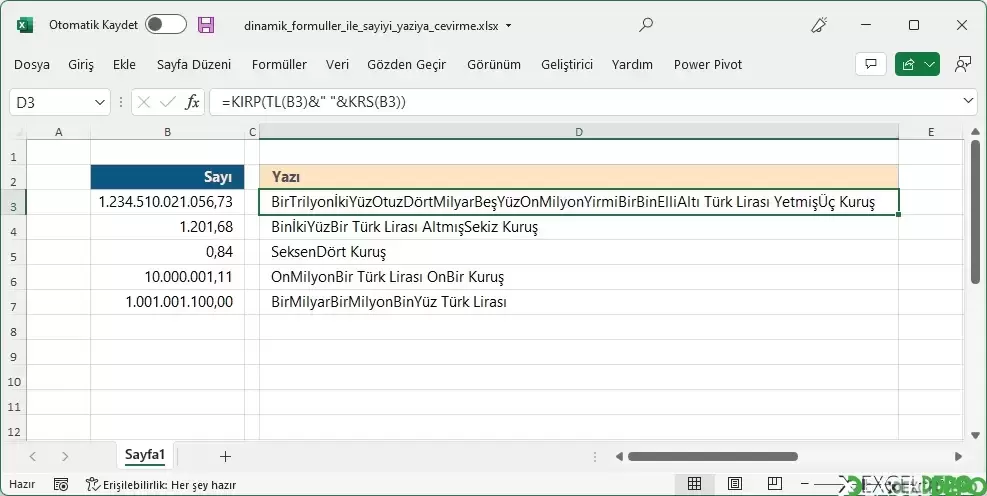
Task: Click horizontal scrollbar right arrow
Action: [x=958, y=456]
